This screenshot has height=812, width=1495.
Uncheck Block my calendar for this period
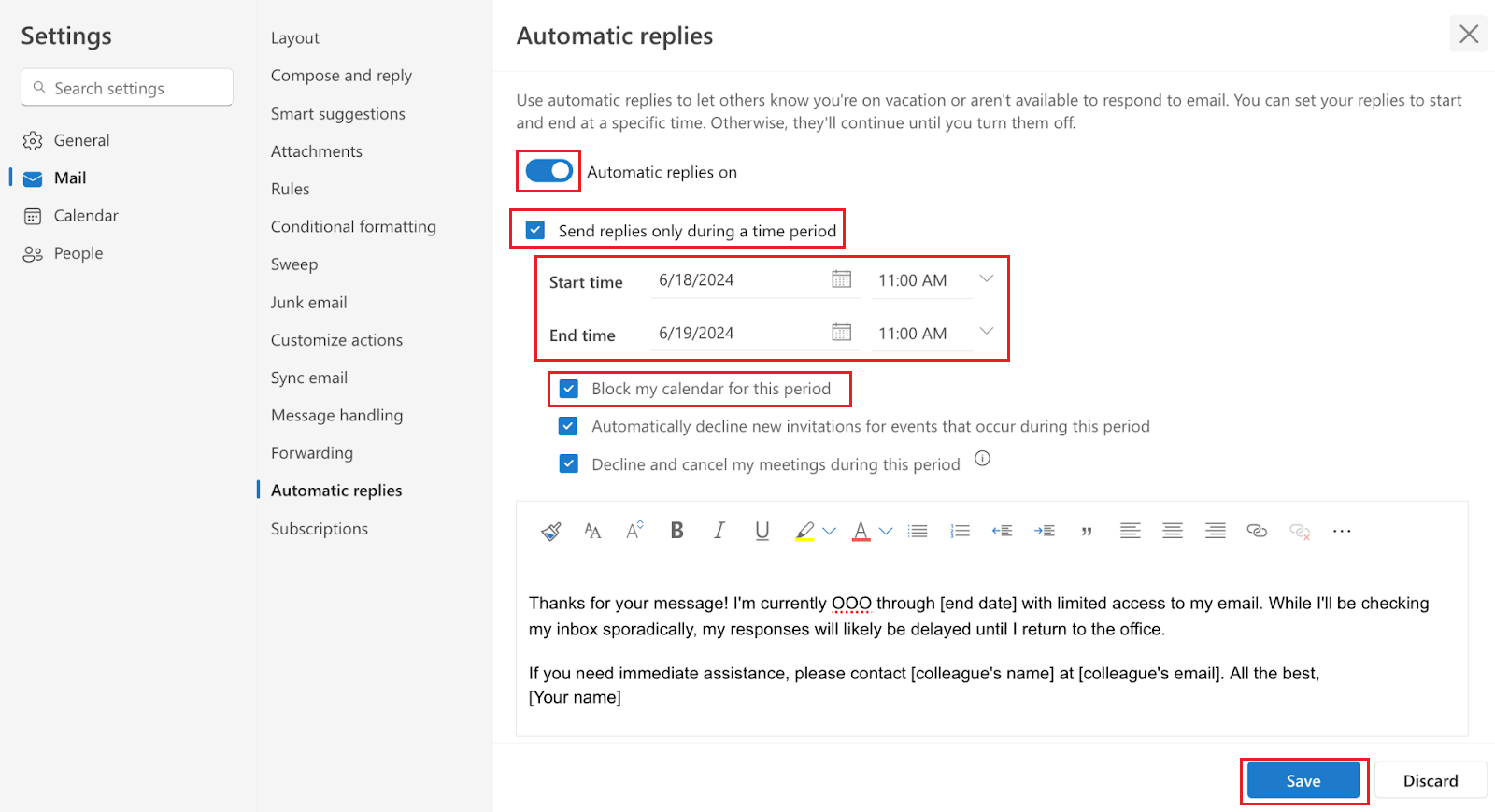click(568, 389)
